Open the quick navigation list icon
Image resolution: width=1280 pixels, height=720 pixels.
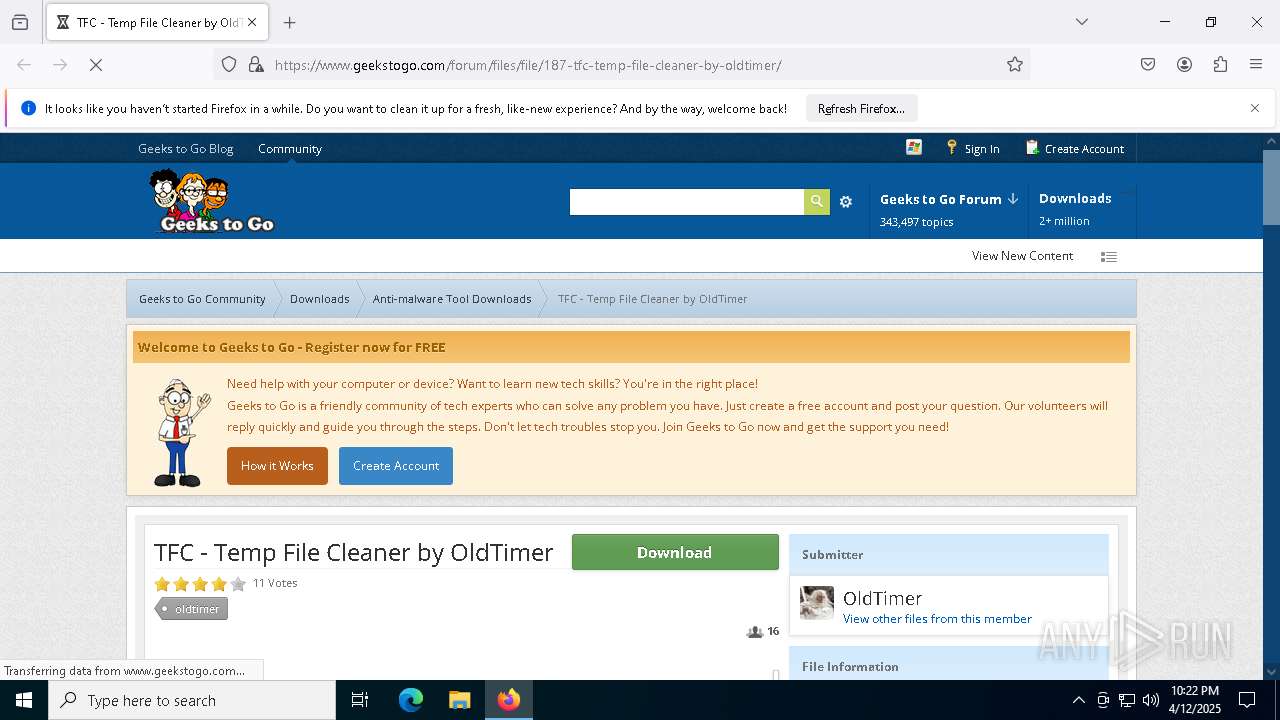[x=1108, y=257]
